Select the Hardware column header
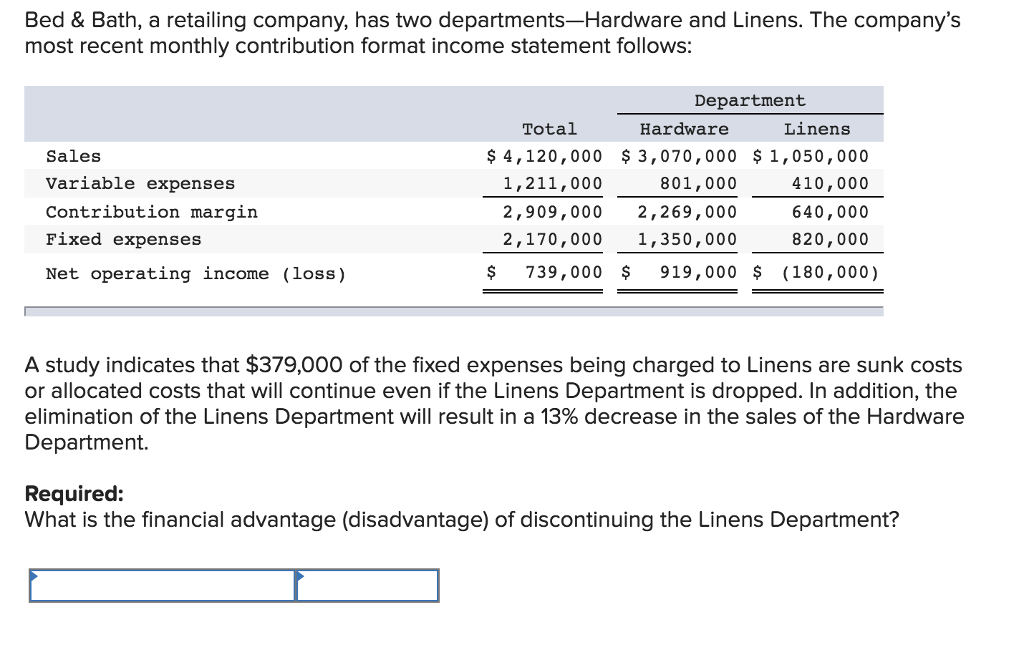 point(684,129)
